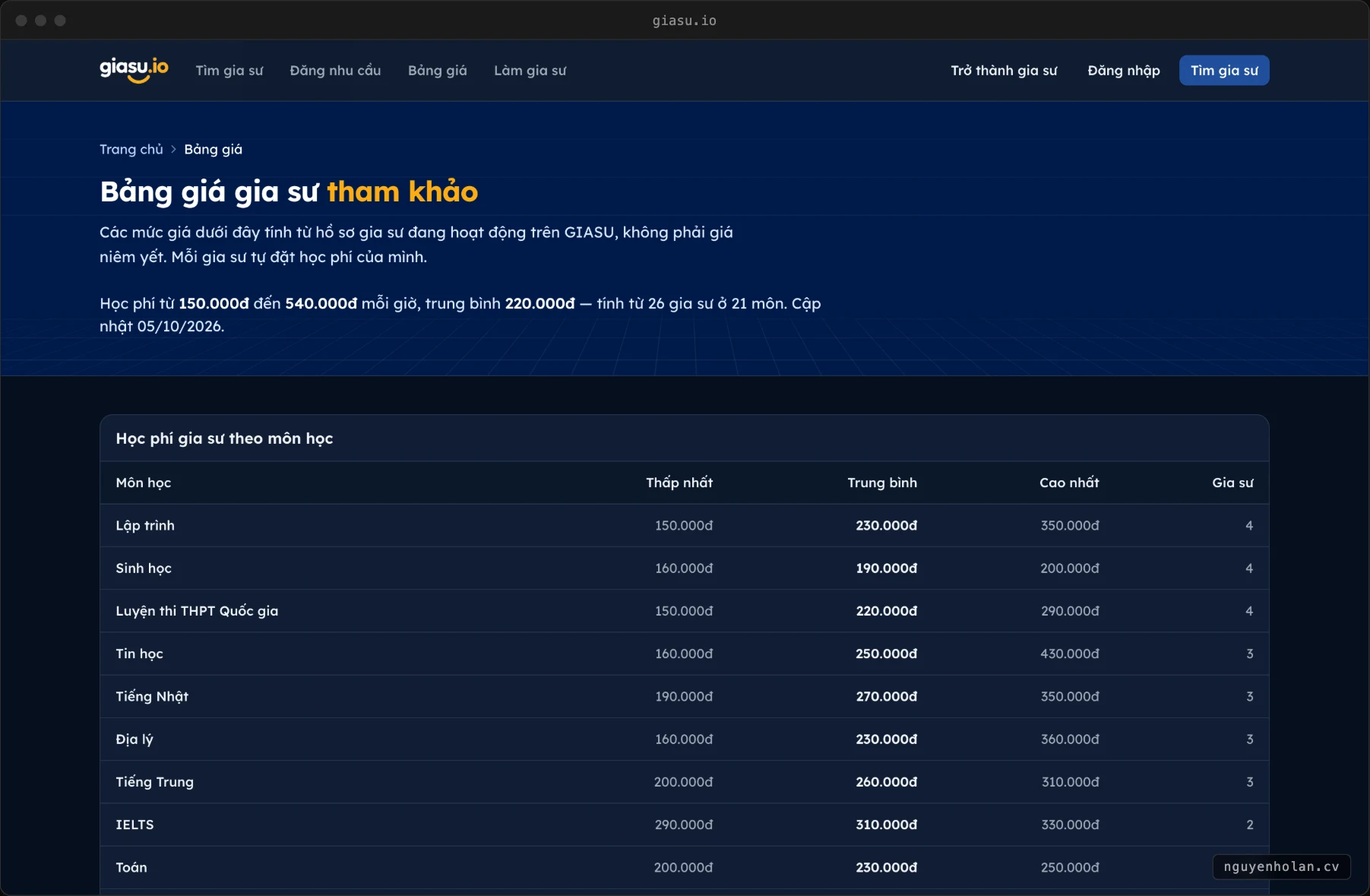Select the IELTS row name
1370x896 pixels.
[134, 825]
